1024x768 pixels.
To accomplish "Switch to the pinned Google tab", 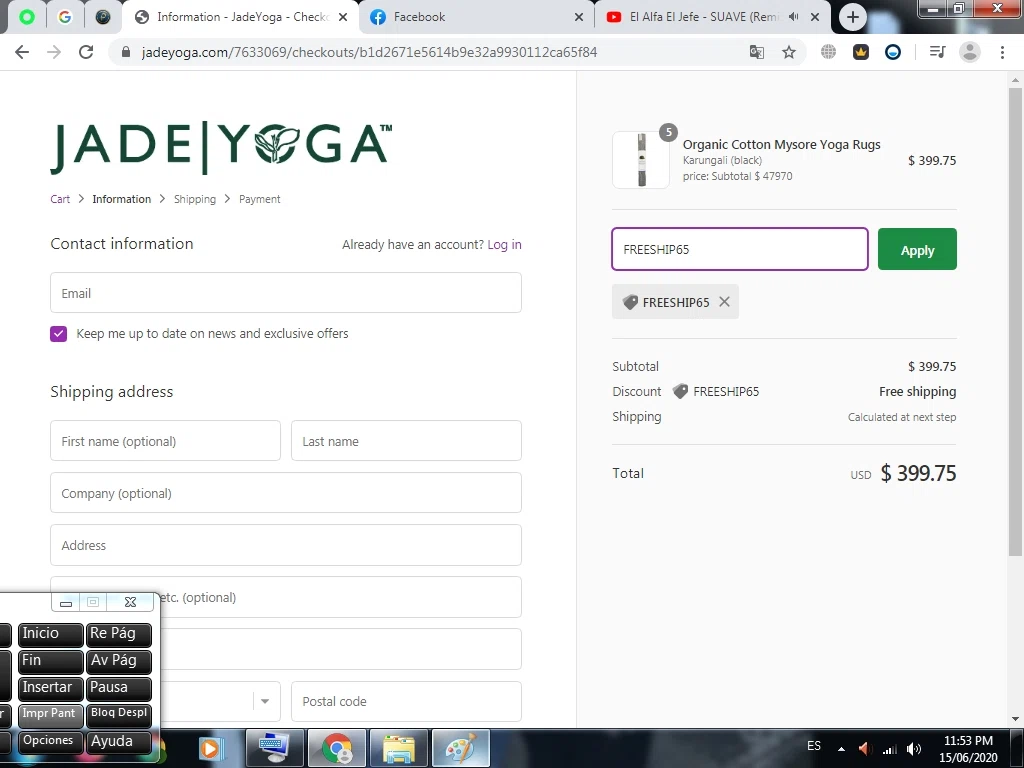I will pyautogui.click(x=65, y=17).
